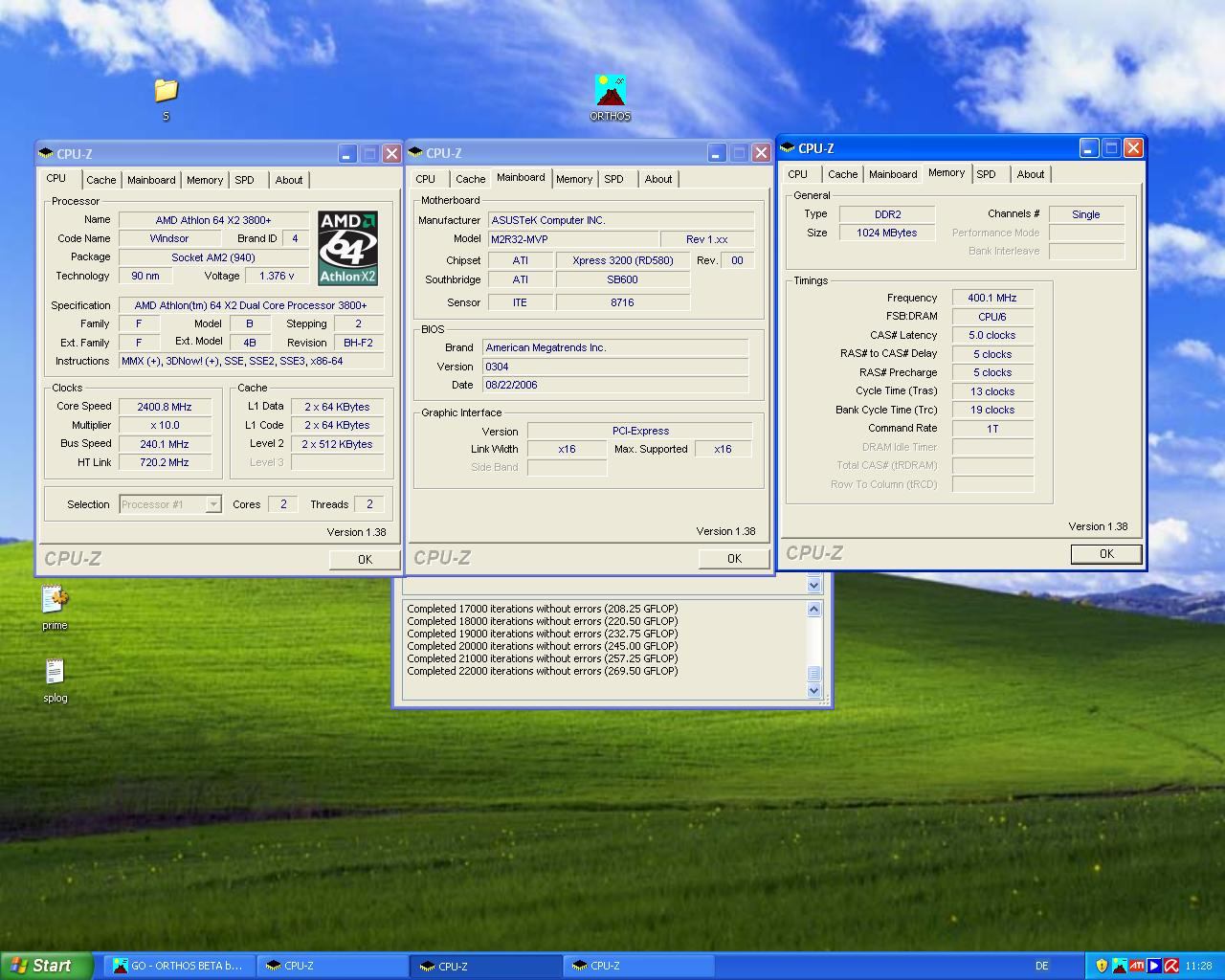The image size is (1225, 980).
Task: Select SPD tab in right CPU-Z window
Action: [987, 174]
